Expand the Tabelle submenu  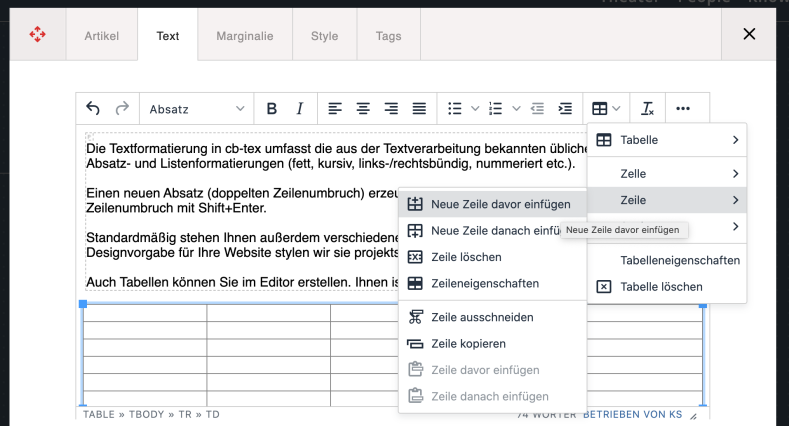pyautogui.click(x=668, y=140)
